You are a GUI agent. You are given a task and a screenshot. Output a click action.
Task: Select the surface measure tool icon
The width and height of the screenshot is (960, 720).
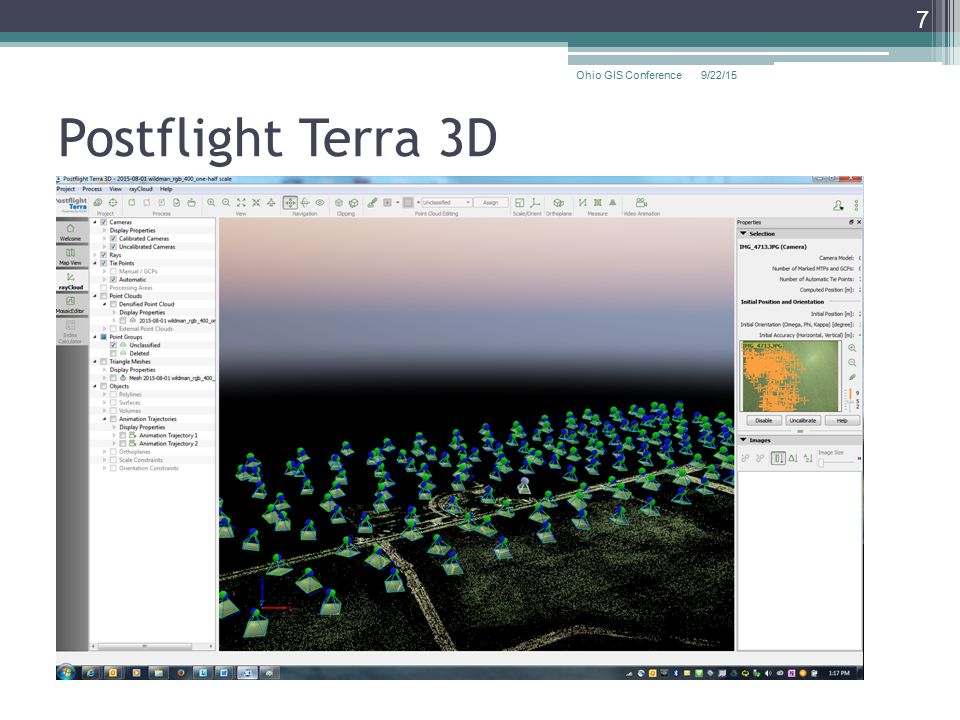click(598, 203)
